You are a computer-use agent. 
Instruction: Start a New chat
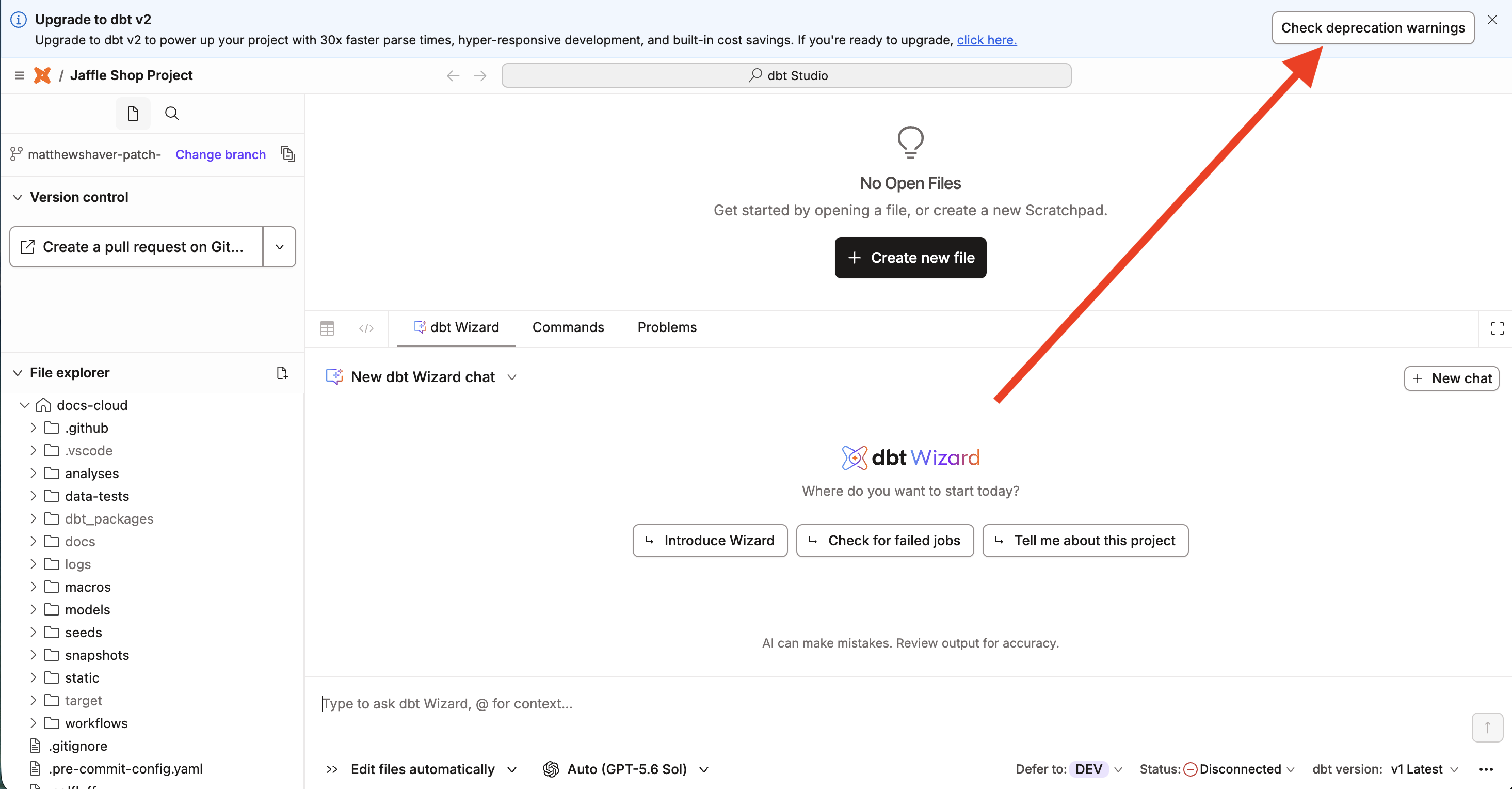1451,378
